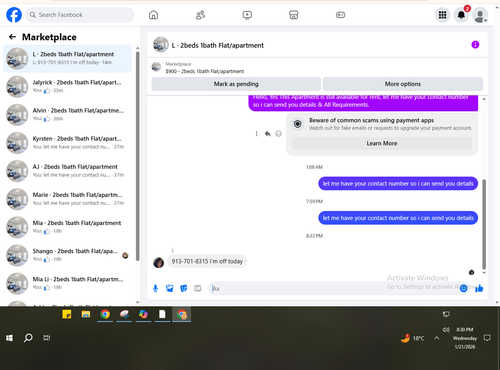Click the voice clip microphone icon
Viewport: 500px width, 370px height.
[155, 288]
